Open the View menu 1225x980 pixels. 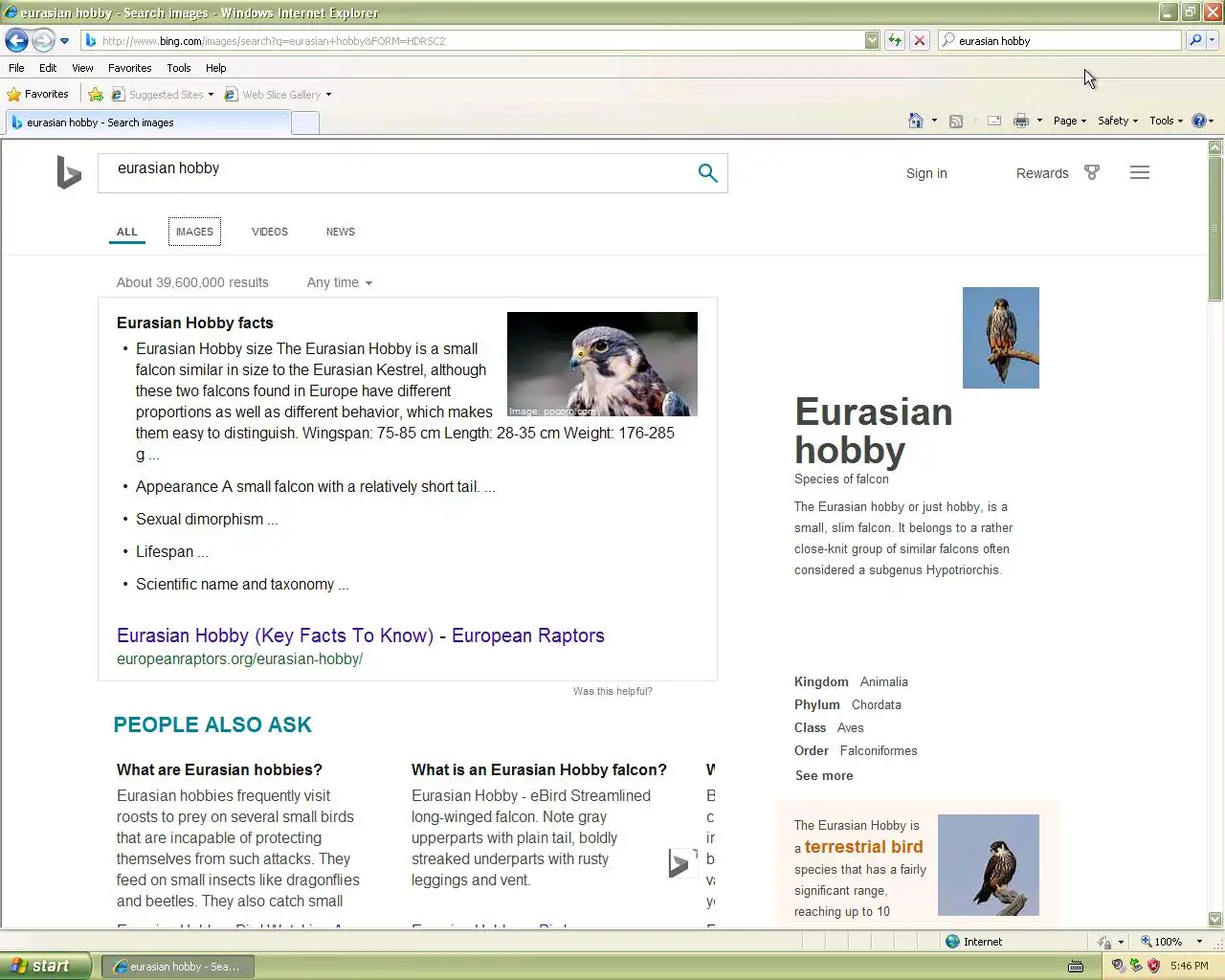pos(82,68)
